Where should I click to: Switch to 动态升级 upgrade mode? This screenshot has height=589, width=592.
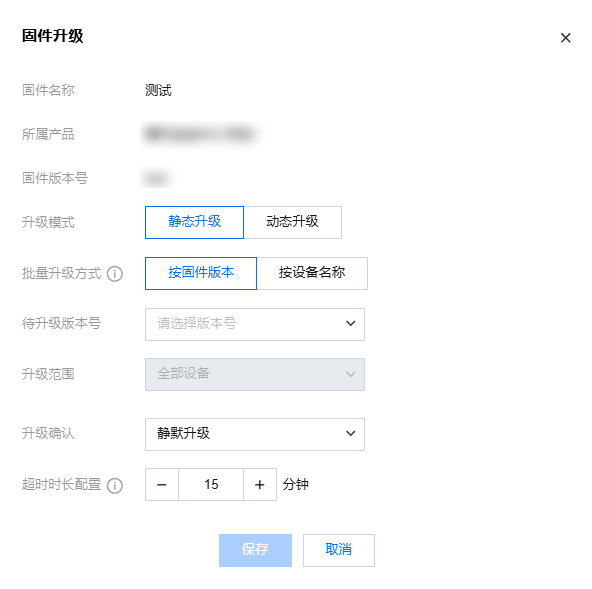click(x=293, y=222)
